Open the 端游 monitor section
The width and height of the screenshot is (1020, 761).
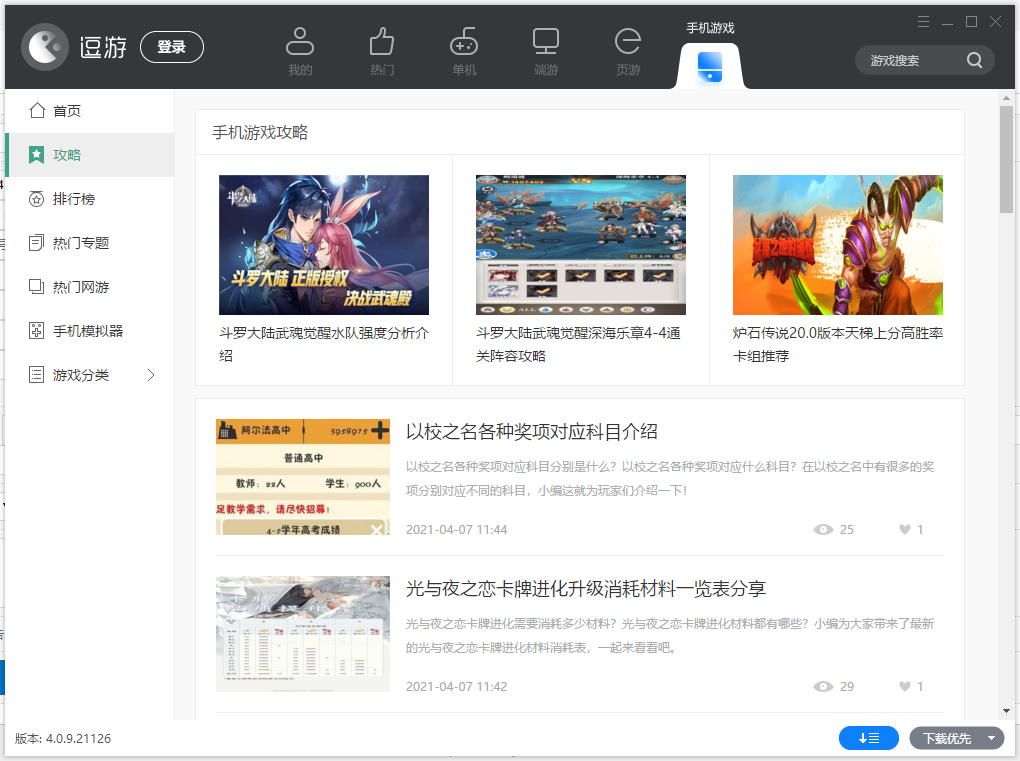pos(546,51)
